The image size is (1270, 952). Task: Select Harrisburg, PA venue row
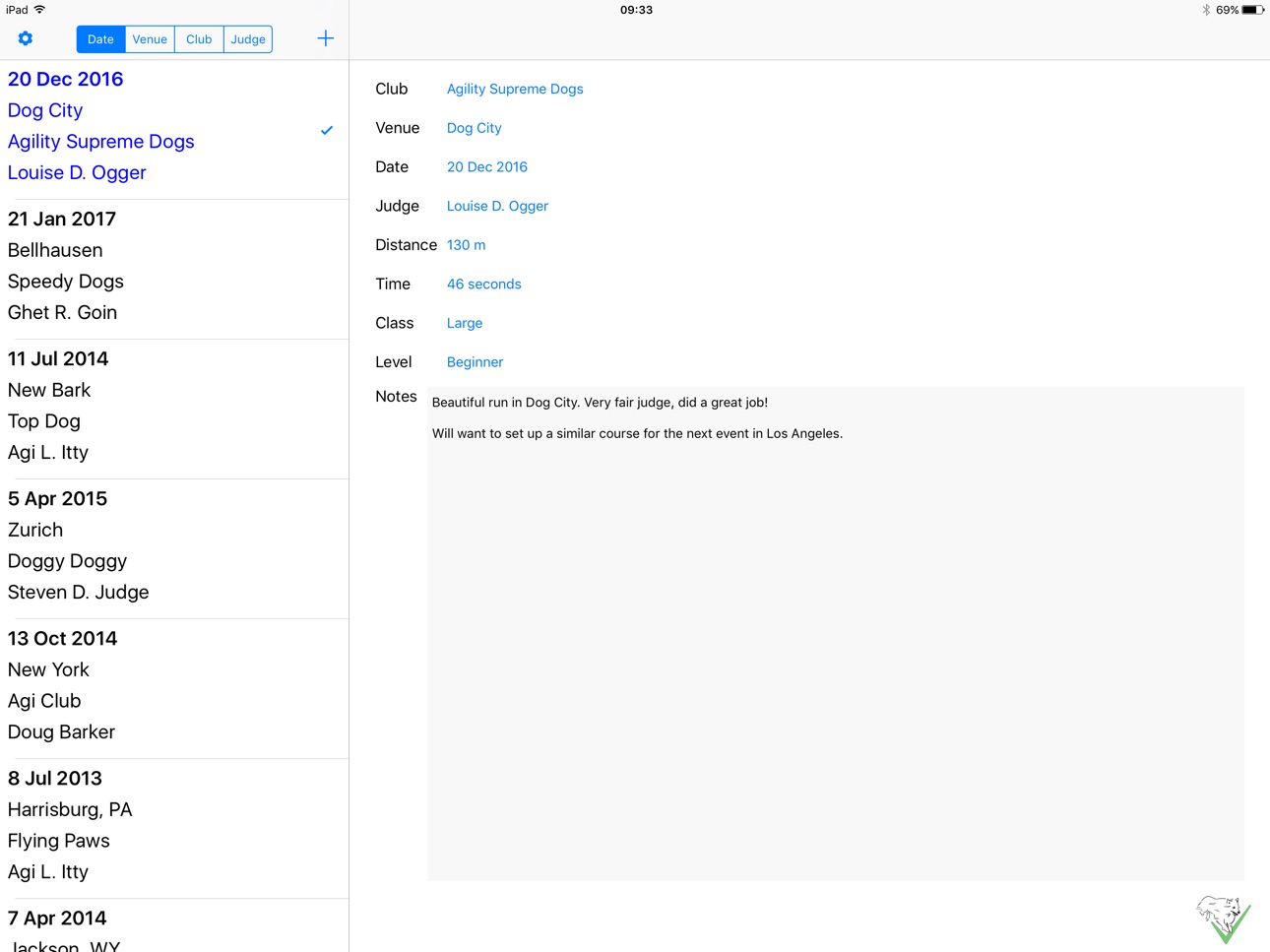(70, 809)
